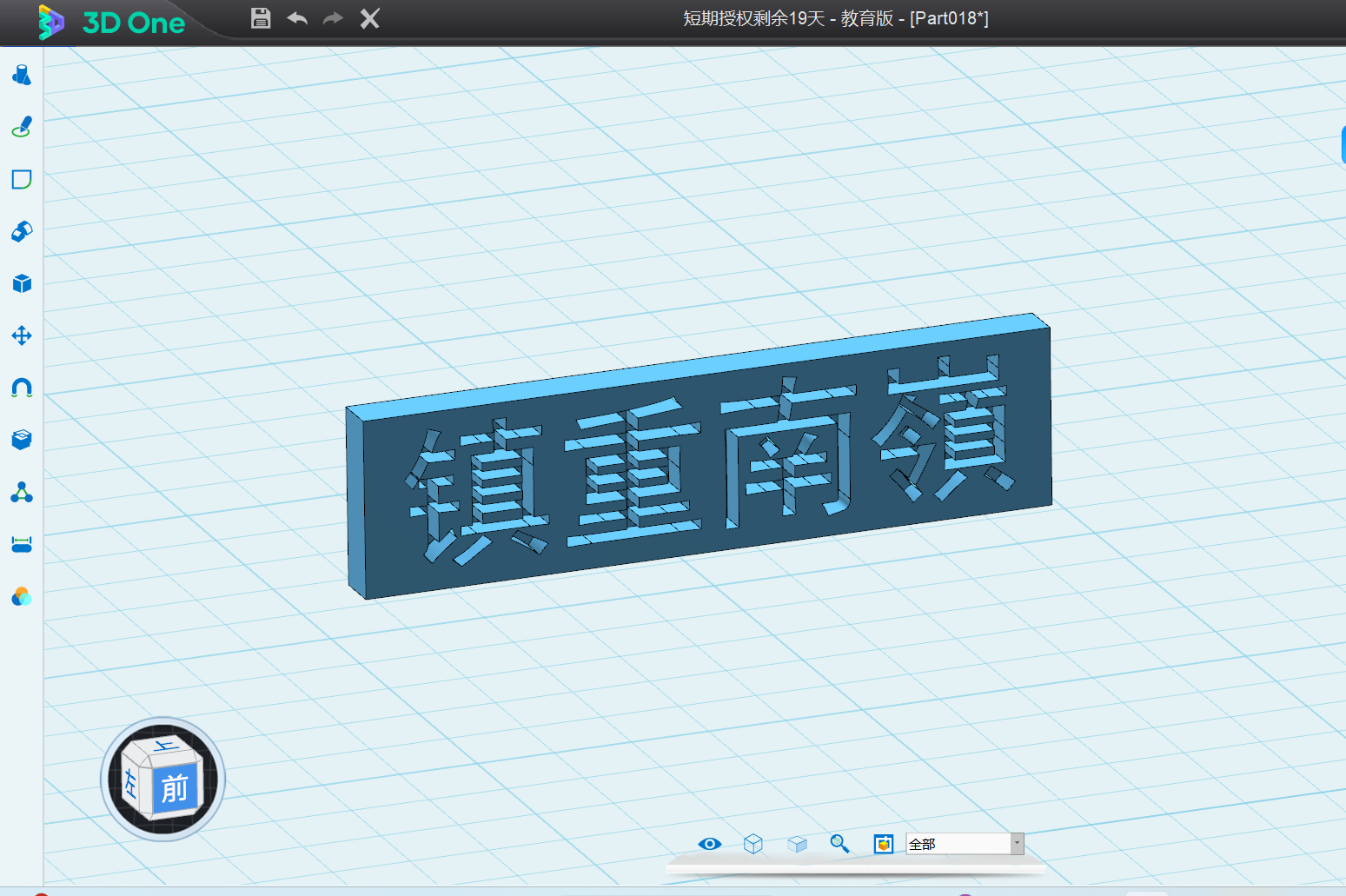The image size is (1346, 896).
Task: Open the sketch edit tool
Action: click(x=22, y=180)
